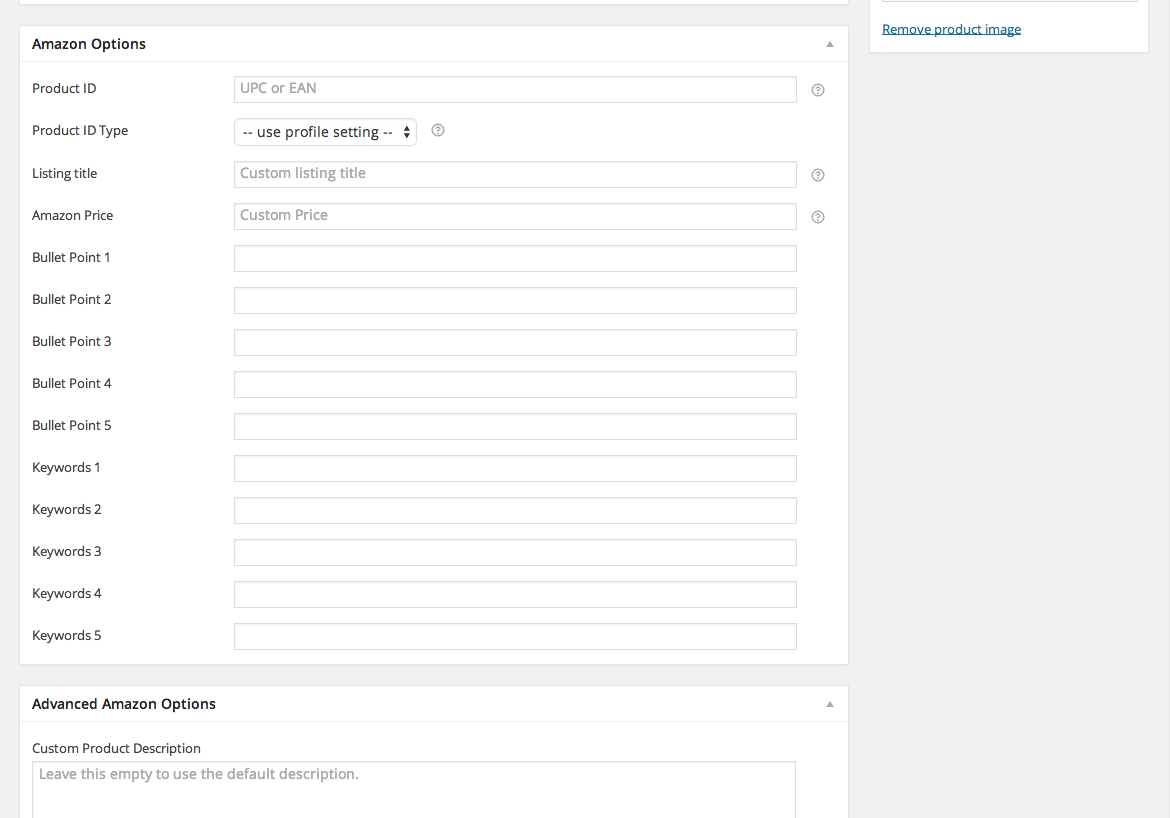Select the Keywords 5 input field
Screen dimensions: 1170x818
pyautogui.click(x=515, y=637)
